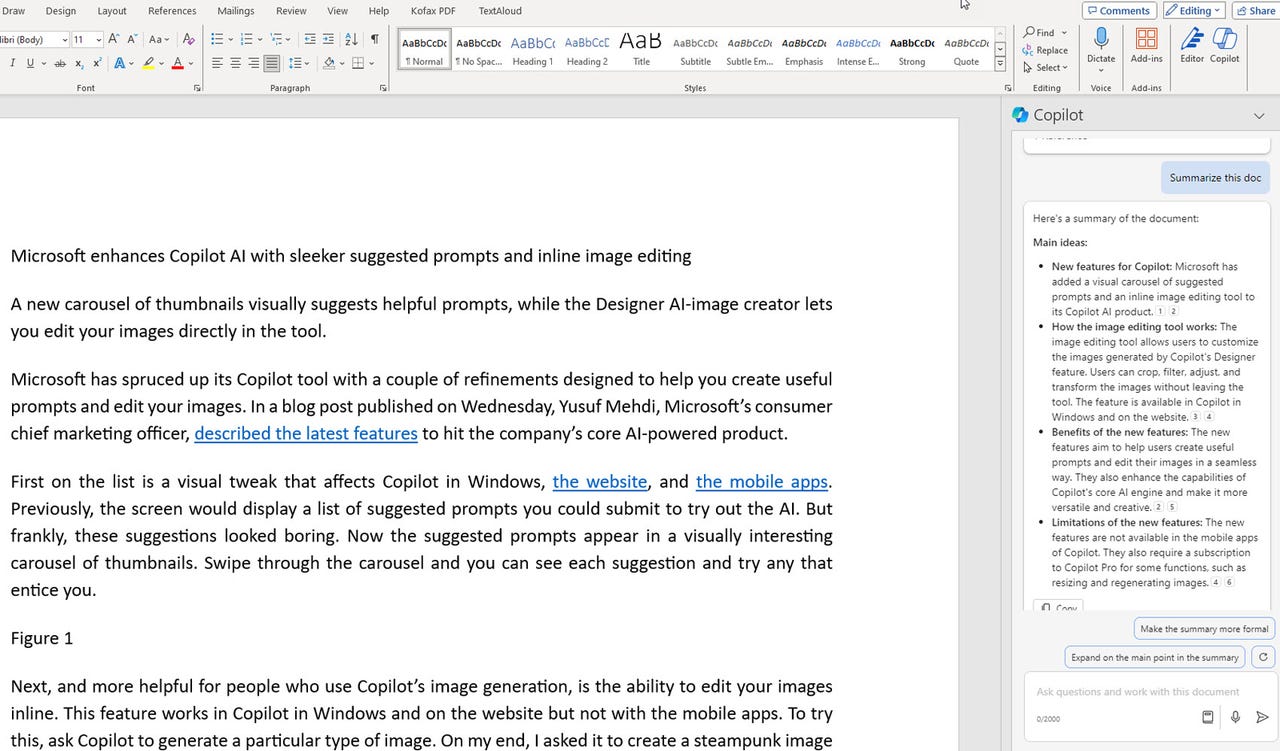Decrease paragraph indent
Viewport: 1280px width, 751px height.
[x=310, y=39]
